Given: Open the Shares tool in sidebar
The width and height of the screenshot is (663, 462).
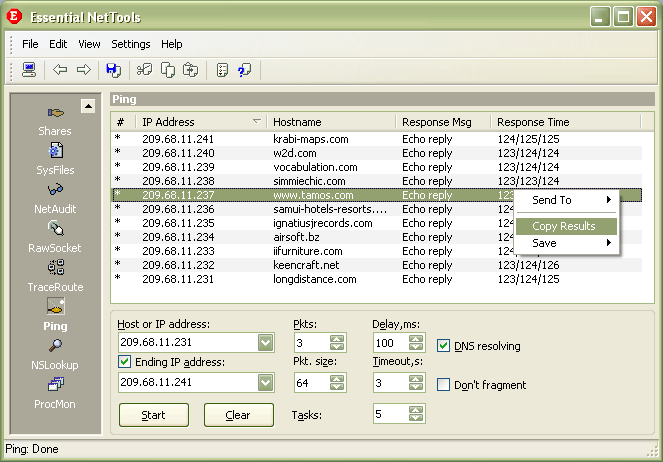Looking at the screenshot, I should [x=55, y=113].
